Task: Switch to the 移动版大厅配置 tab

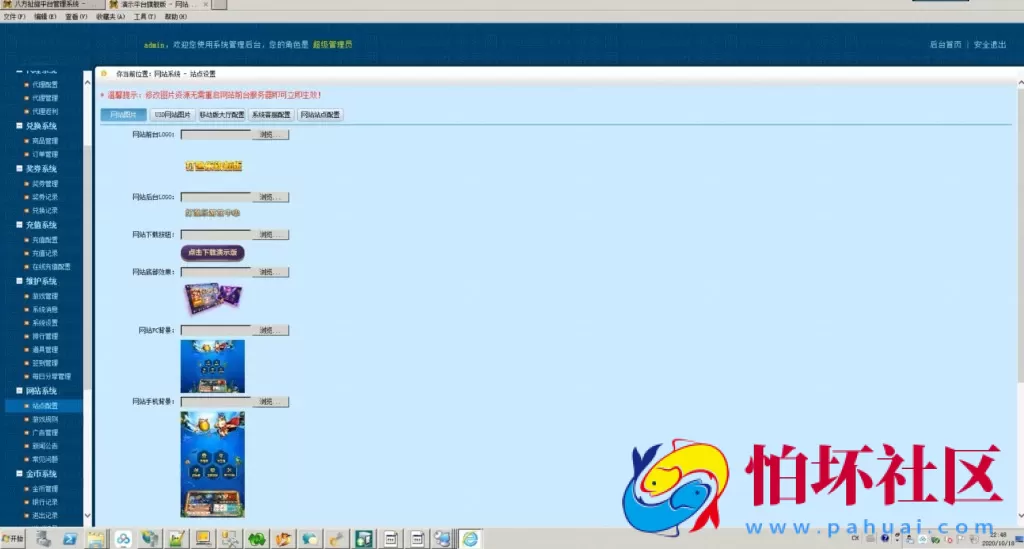Action: click(221, 115)
